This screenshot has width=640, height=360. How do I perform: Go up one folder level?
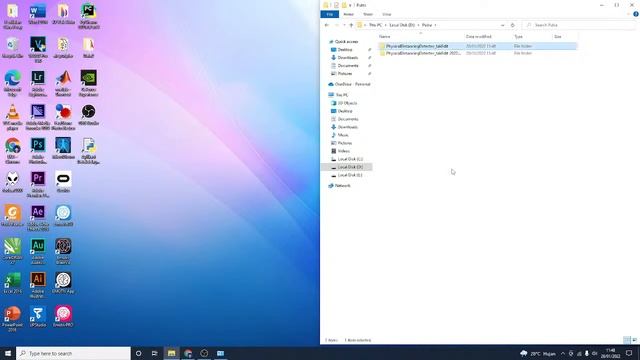pos(351,25)
